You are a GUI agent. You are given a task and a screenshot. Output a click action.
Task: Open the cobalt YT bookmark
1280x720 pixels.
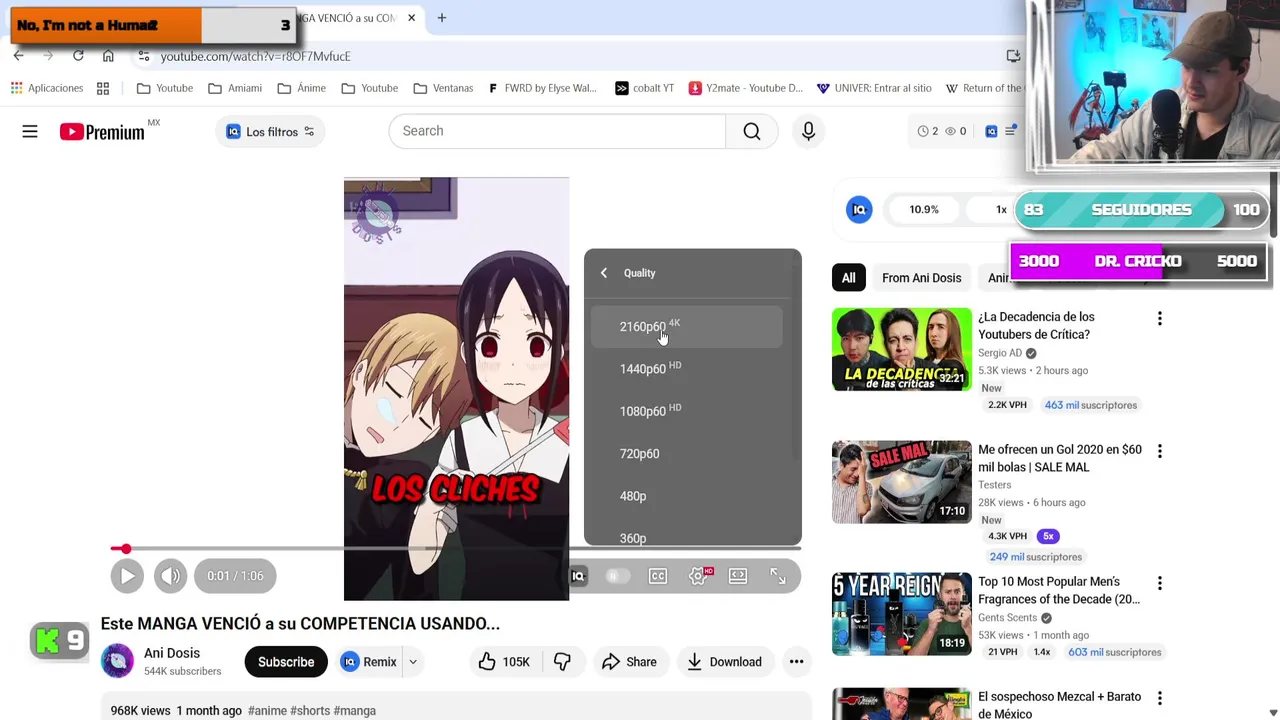(644, 88)
